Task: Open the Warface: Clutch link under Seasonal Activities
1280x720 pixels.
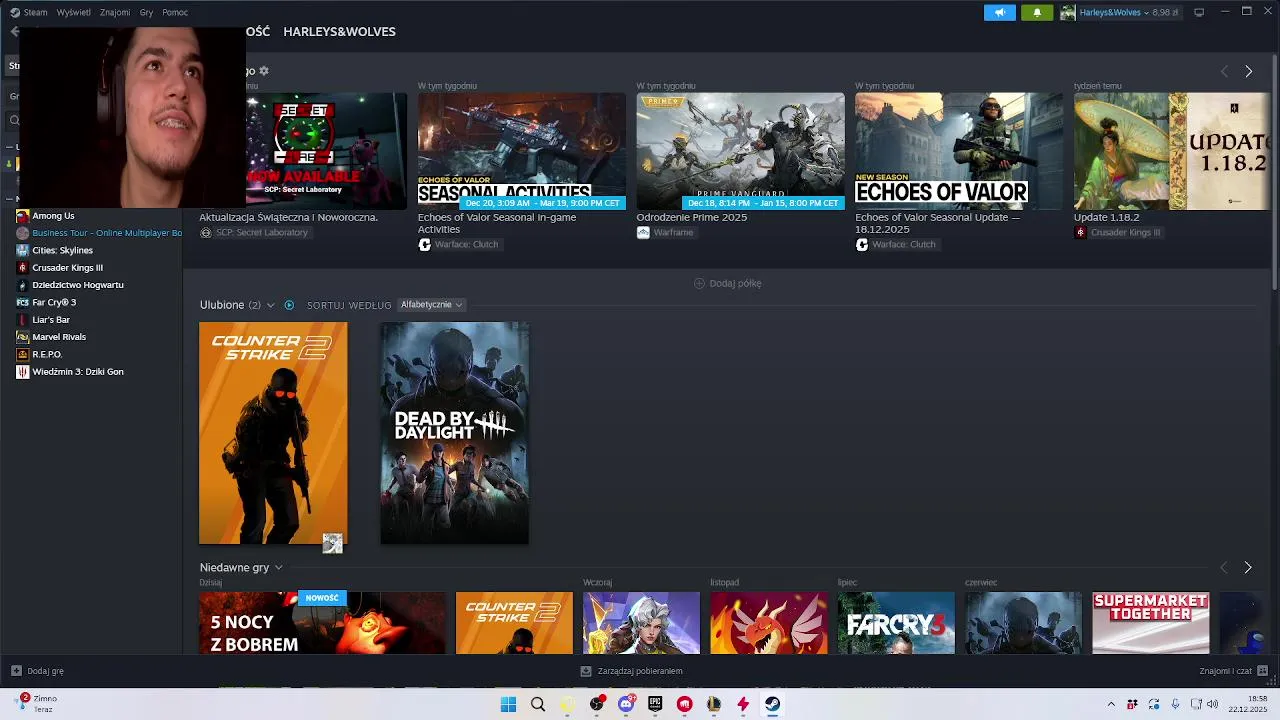Action: tap(458, 244)
